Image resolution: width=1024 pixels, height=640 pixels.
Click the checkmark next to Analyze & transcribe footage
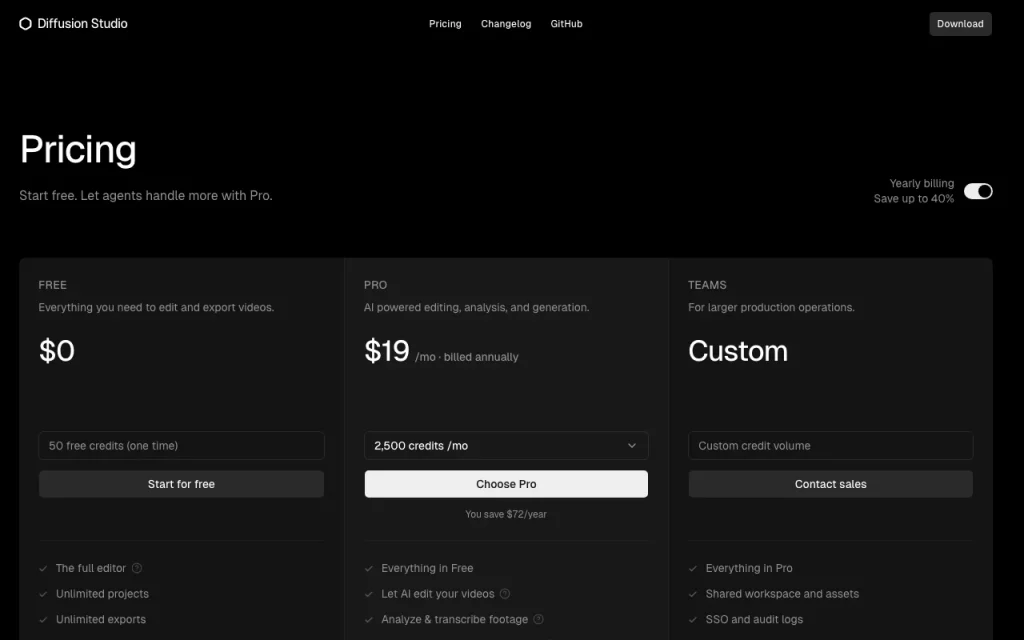(x=368, y=619)
